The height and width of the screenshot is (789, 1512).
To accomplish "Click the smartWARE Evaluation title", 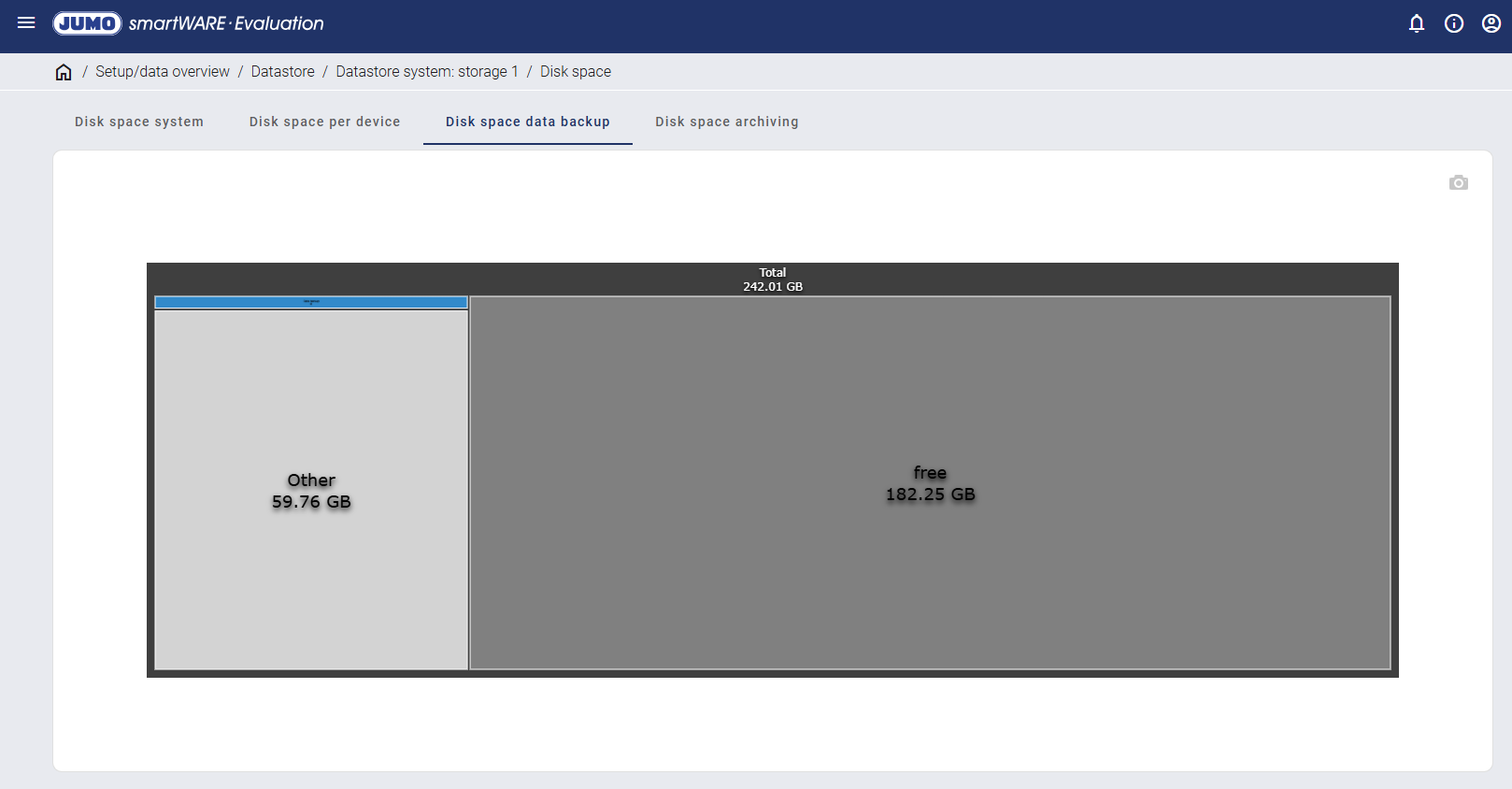I will coord(226,23).
